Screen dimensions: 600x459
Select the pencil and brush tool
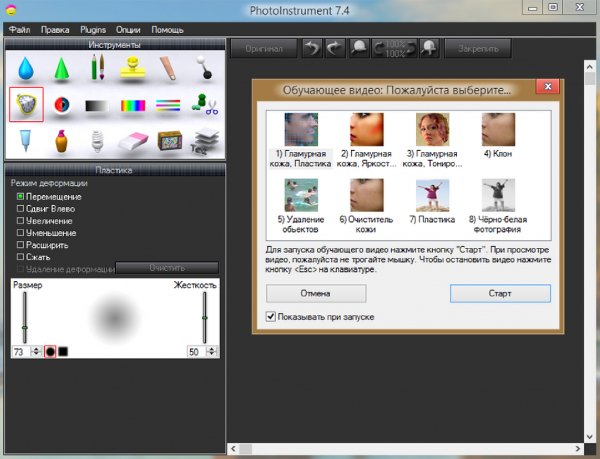coord(98,67)
